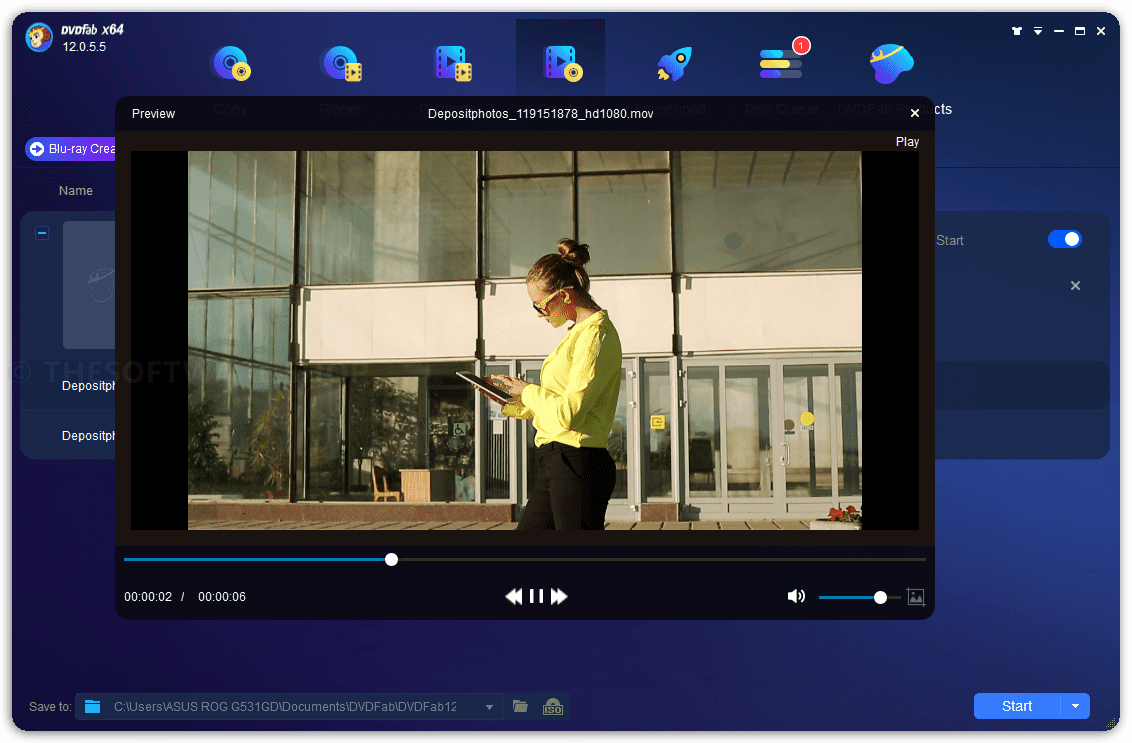Click the Depositphotos_119151878_hd1080.mov preview title
The image size is (1132, 743).
541,114
